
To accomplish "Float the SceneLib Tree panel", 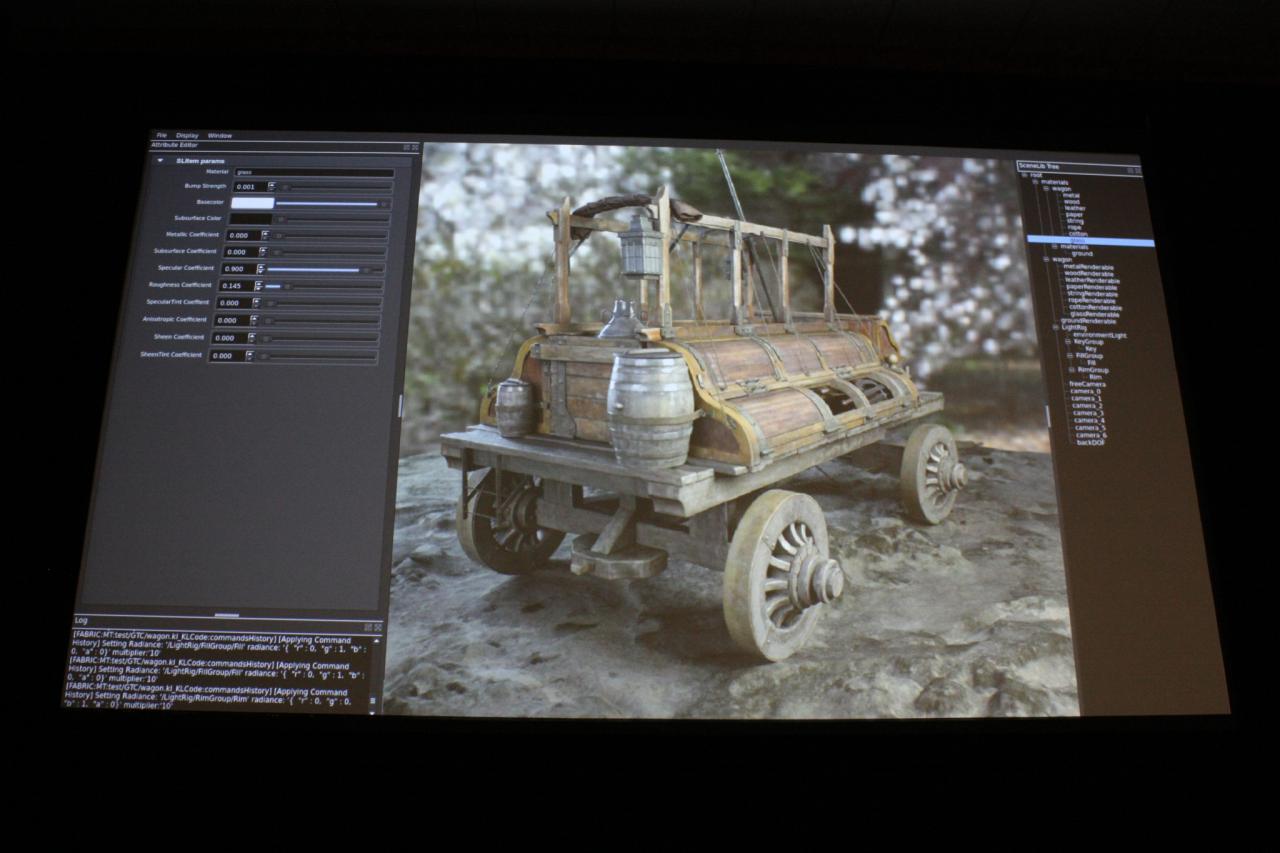I will click(1130, 170).
